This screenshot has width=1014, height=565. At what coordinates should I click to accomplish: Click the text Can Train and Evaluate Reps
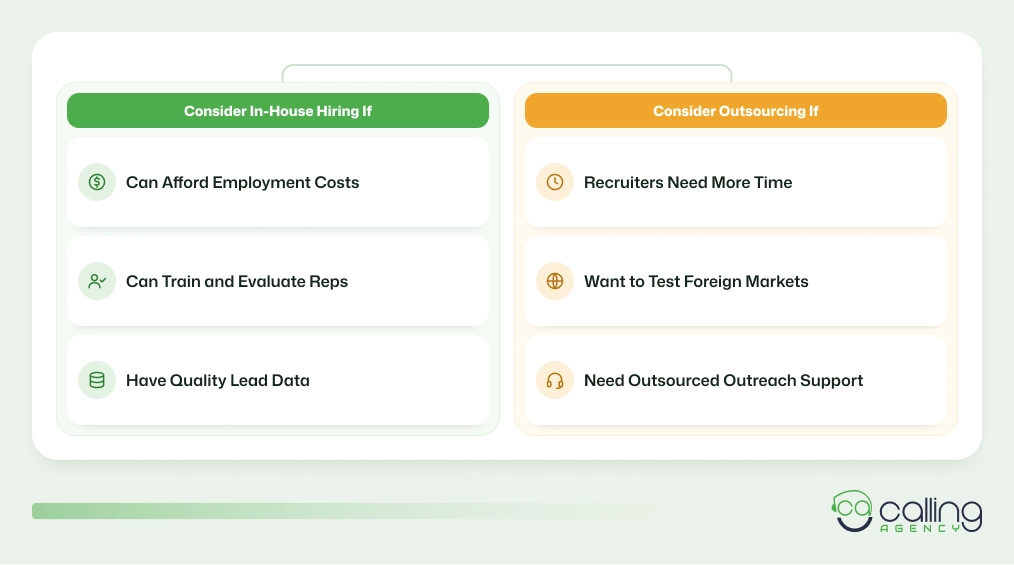[x=237, y=281]
